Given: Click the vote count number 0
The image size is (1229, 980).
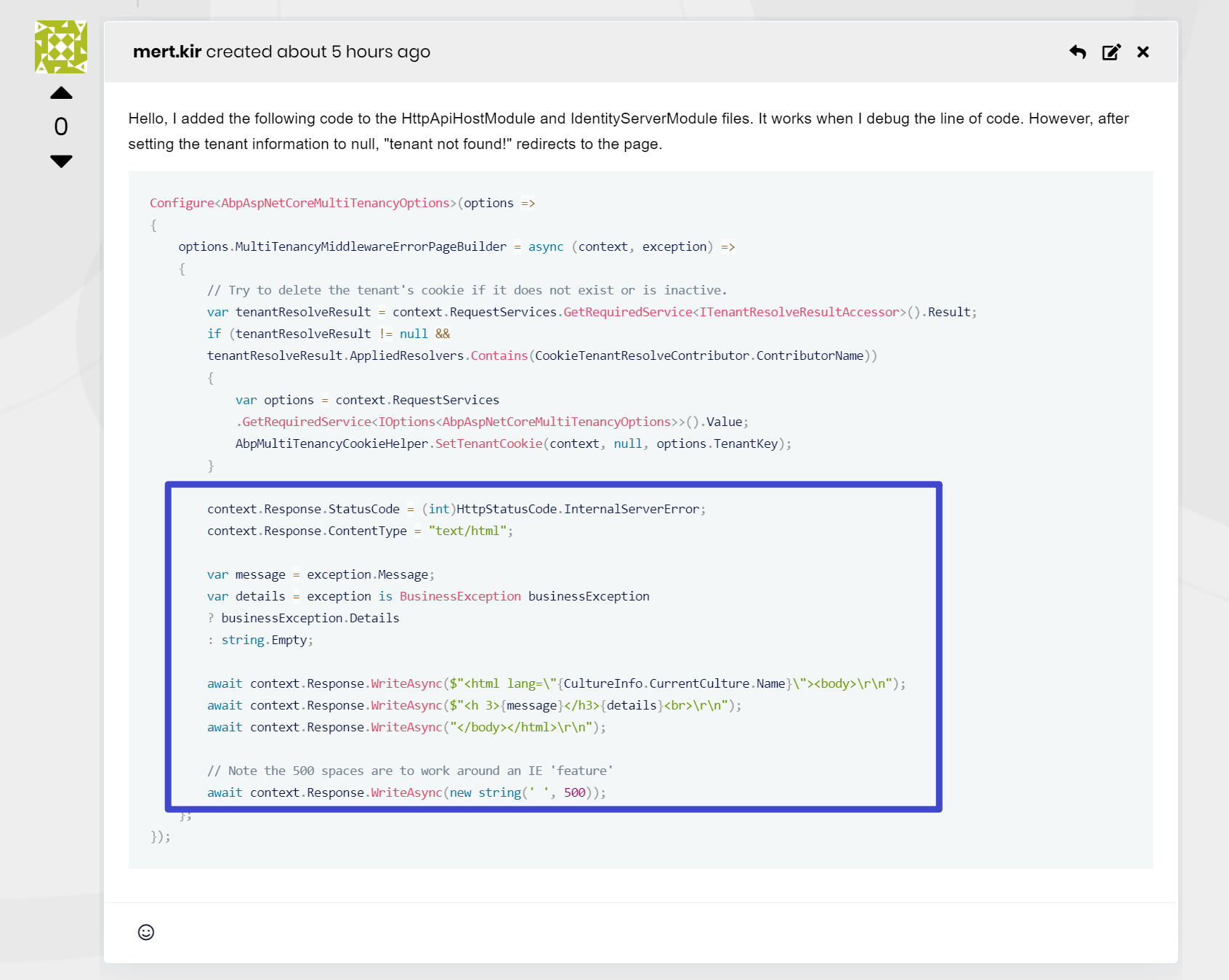Looking at the screenshot, I should click(61, 126).
